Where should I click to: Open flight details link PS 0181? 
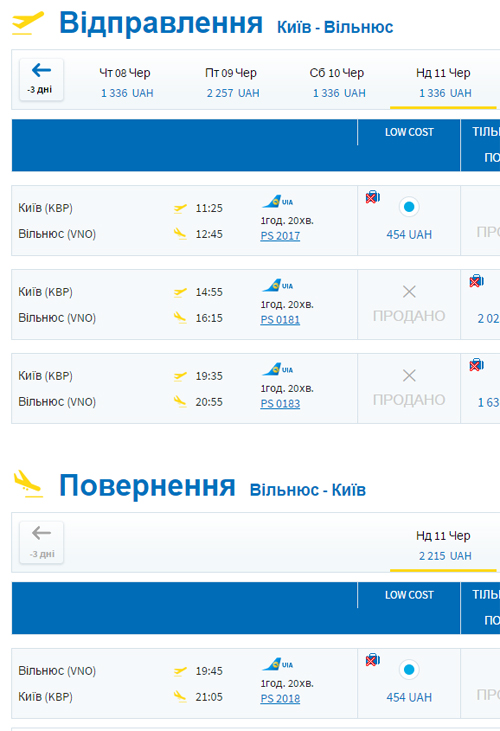tap(280, 320)
